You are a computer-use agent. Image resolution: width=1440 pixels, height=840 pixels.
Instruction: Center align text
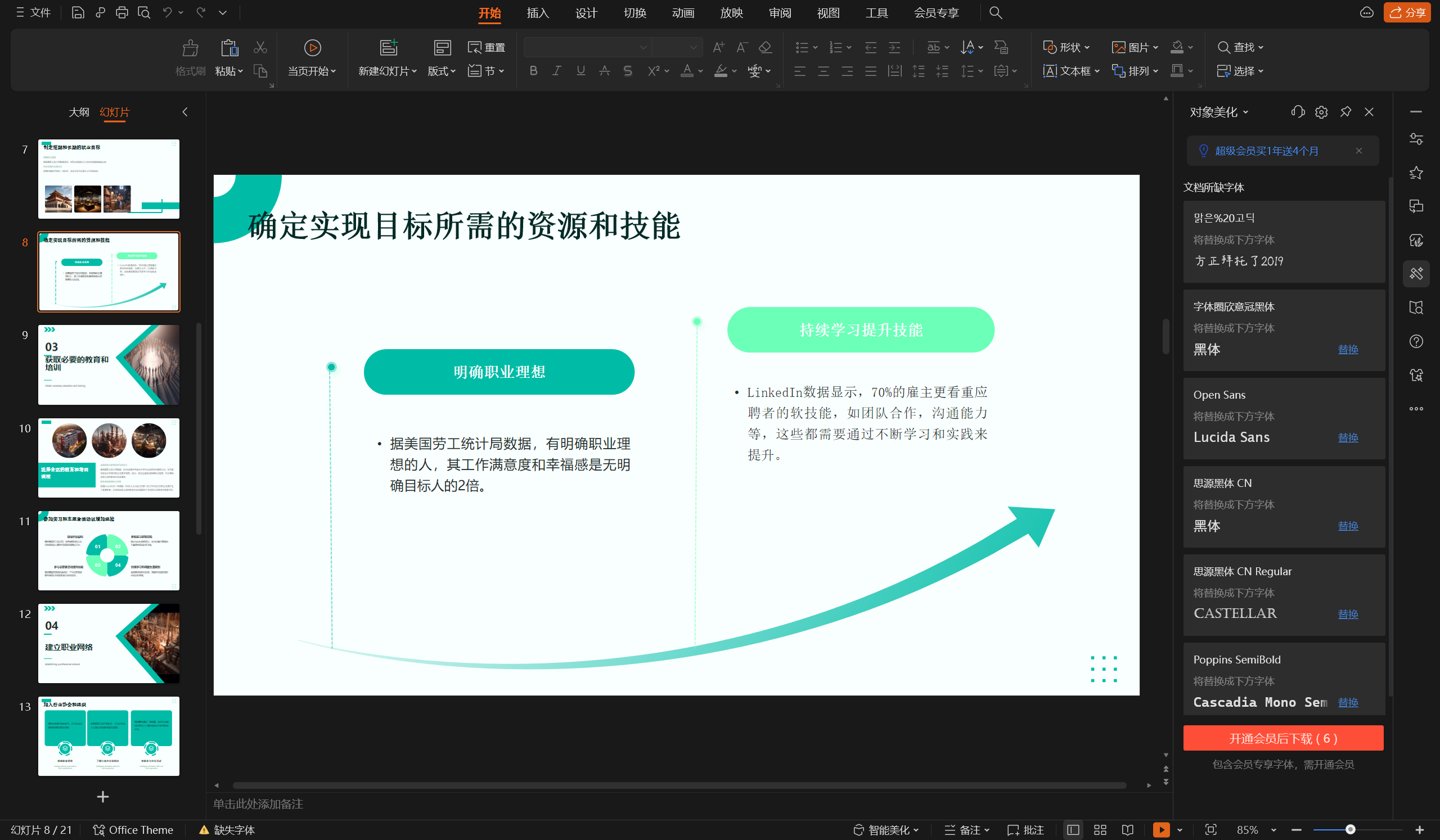click(x=823, y=71)
